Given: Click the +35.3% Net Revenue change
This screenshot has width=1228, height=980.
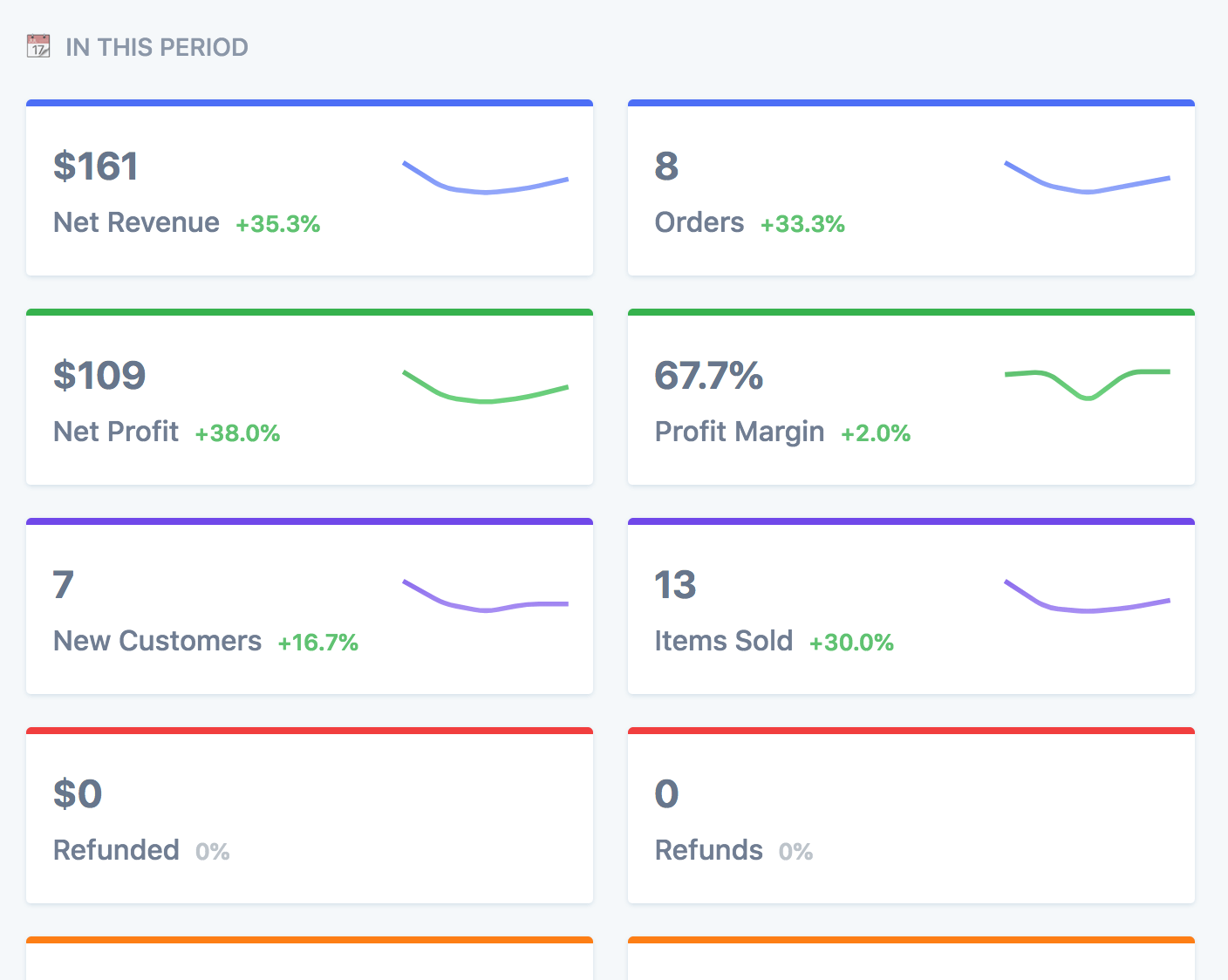Looking at the screenshot, I should click(277, 224).
